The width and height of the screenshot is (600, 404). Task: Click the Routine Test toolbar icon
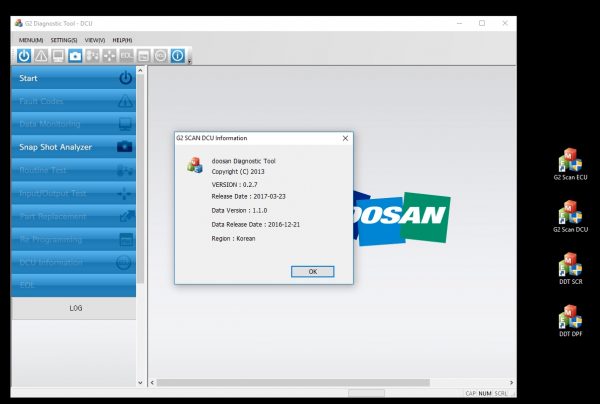coord(92,56)
